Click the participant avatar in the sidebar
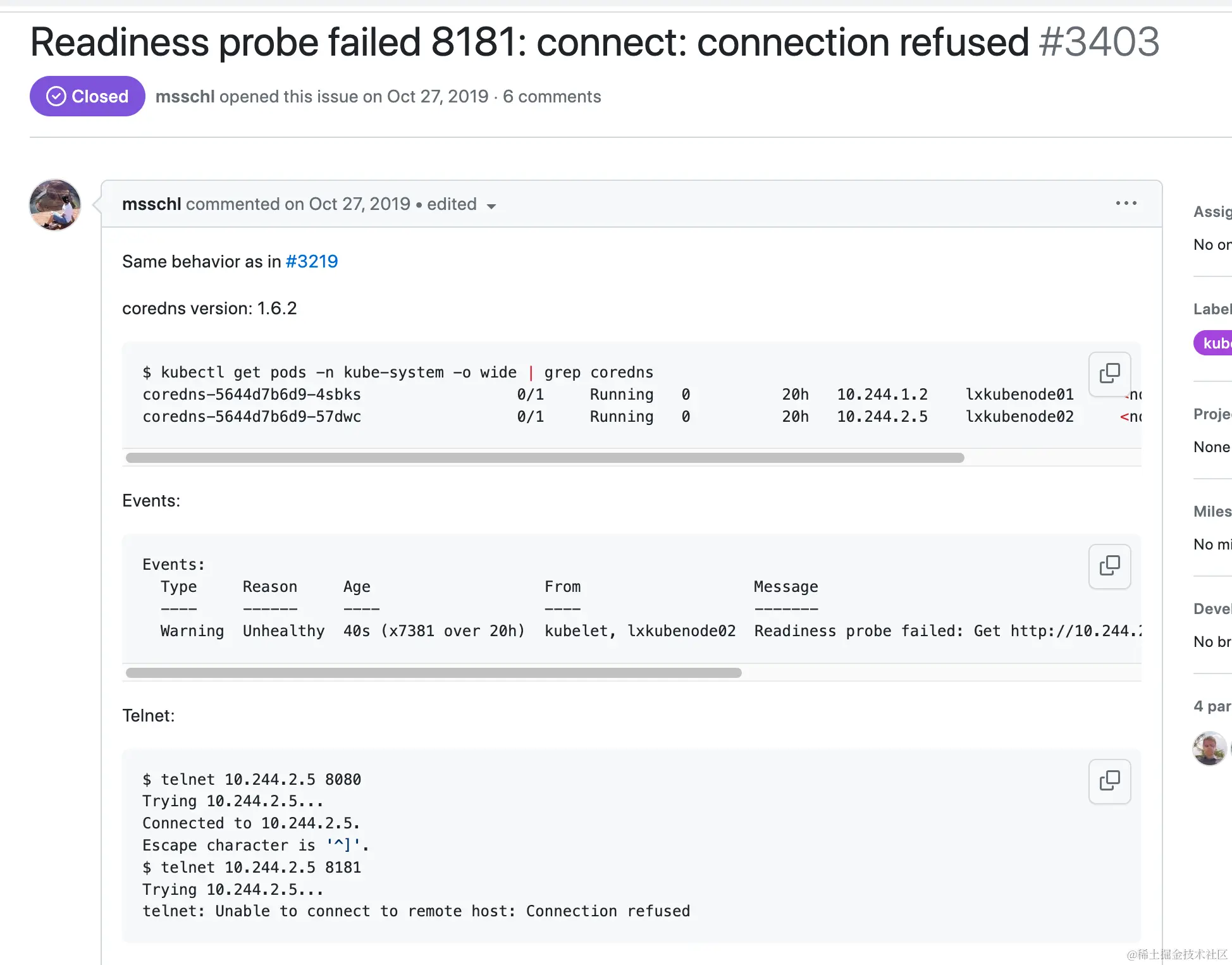 tap(1209, 748)
